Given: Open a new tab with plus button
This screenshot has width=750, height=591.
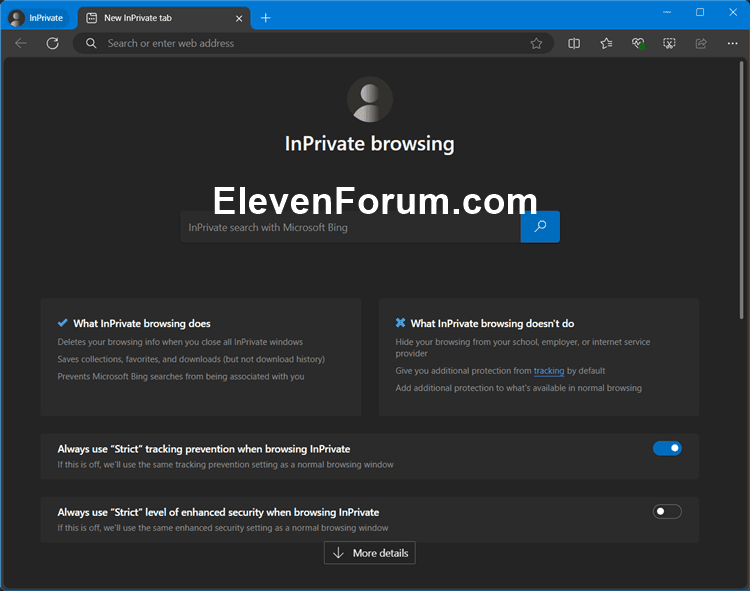Looking at the screenshot, I should pos(265,18).
